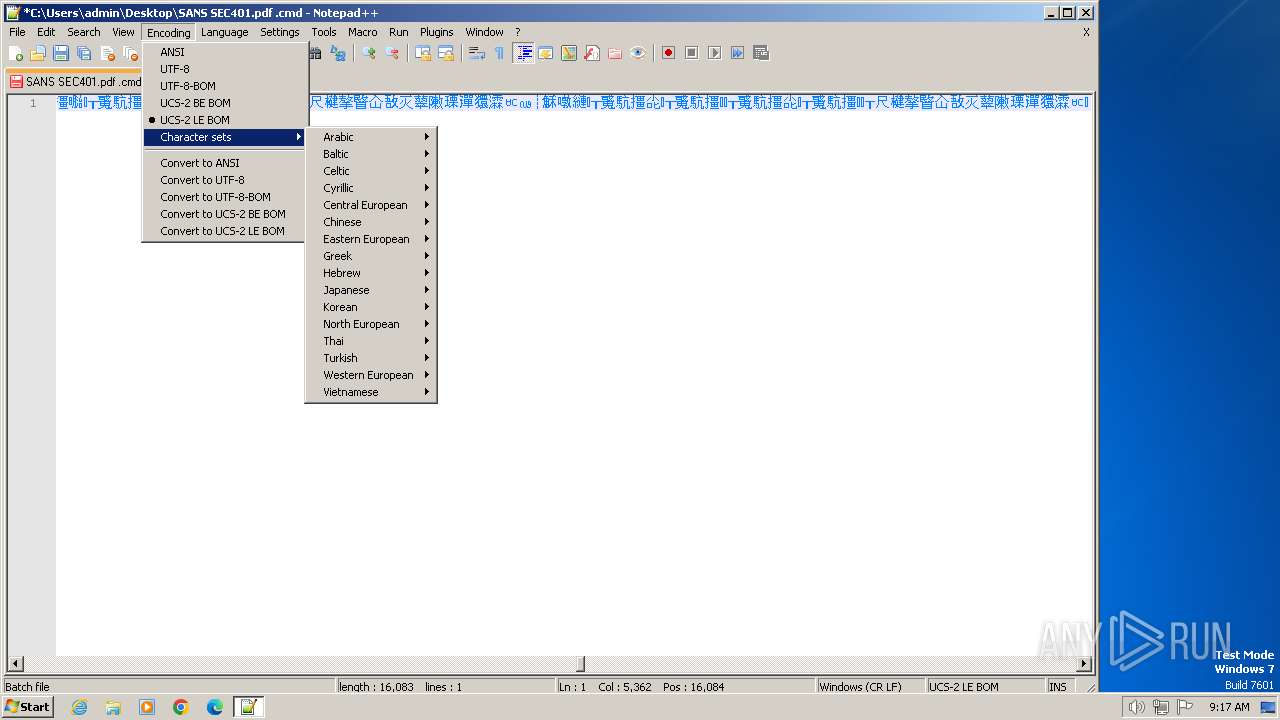Expand the Eastern European submenu
The height and width of the screenshot is (720, 1280).
click(x=371, y=239)
